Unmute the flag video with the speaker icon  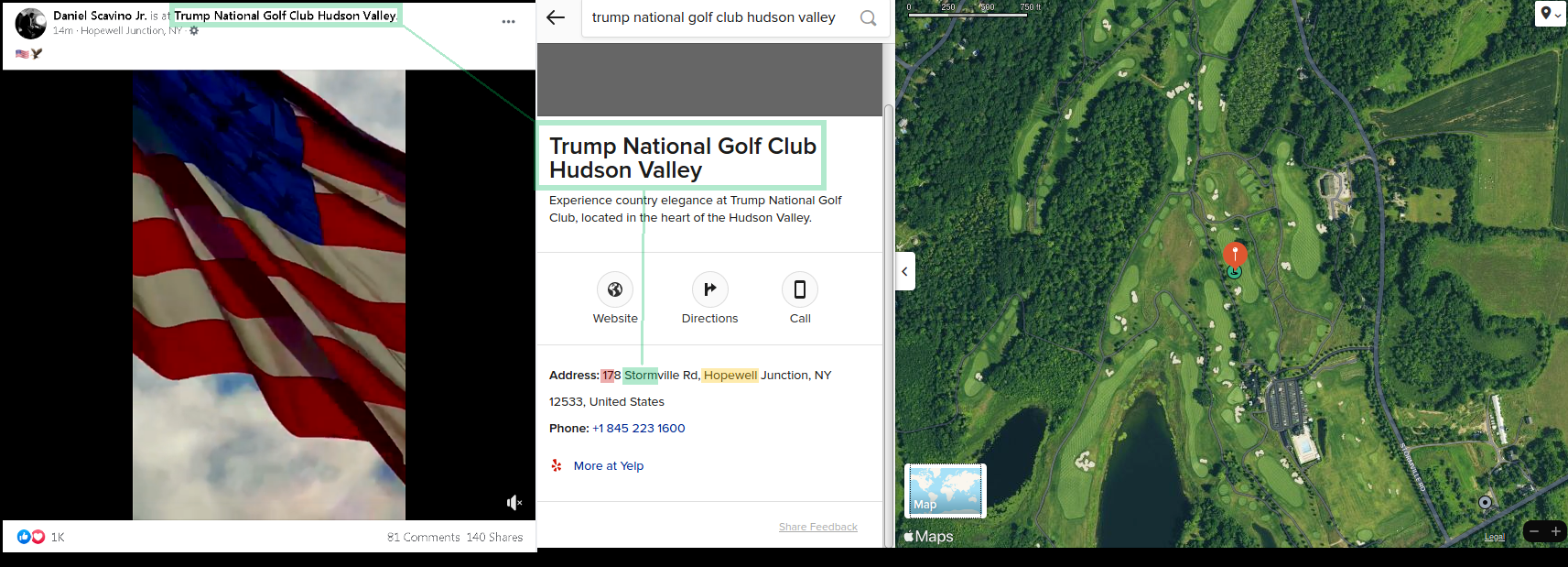click(514, 502)
